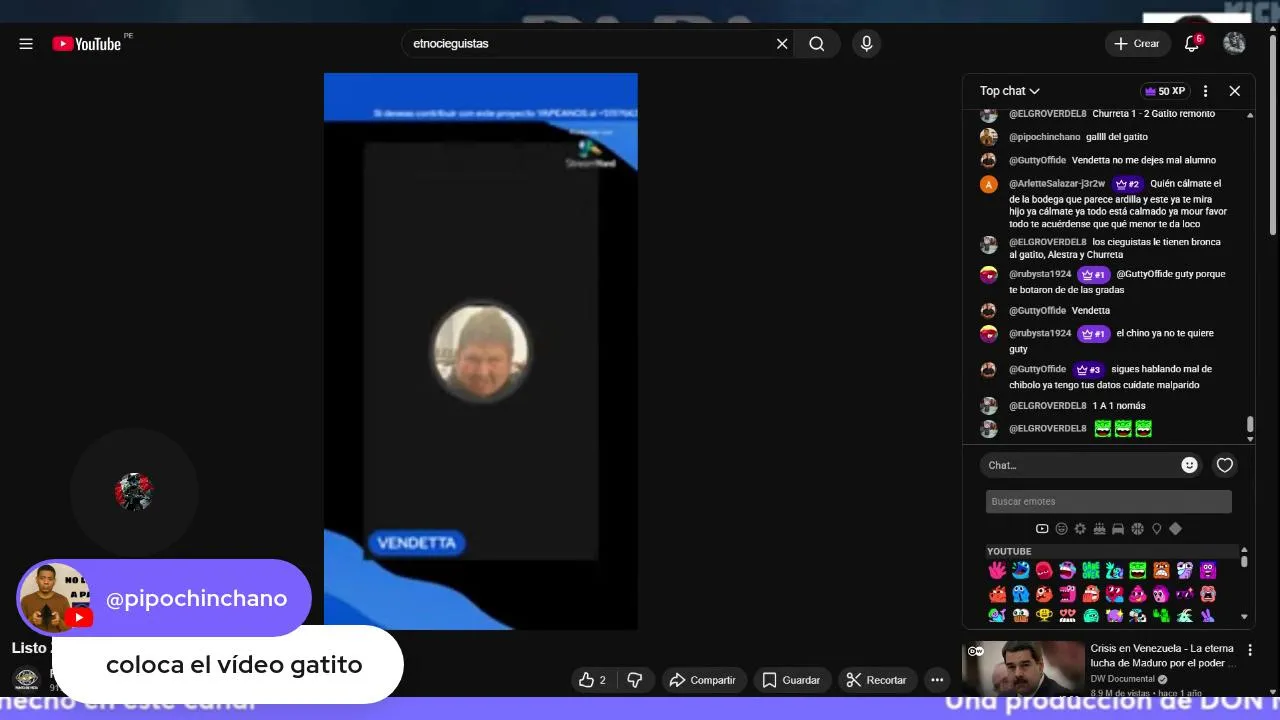Open the YouTube guide hamburger menu
The height and width of the screenshot is (720, 1280).
coord(26,44)
